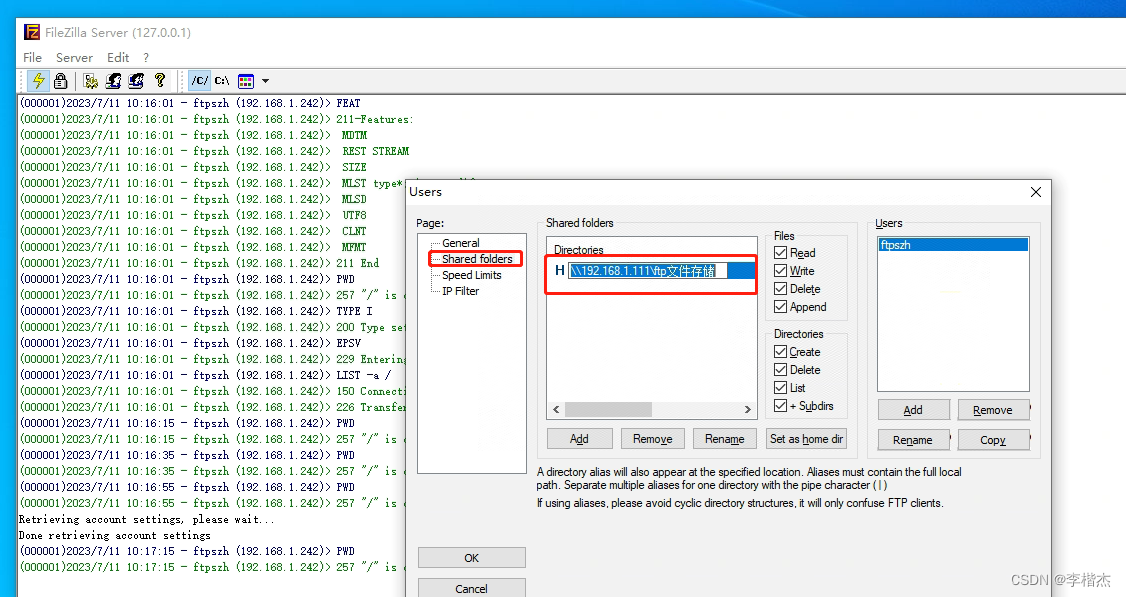Toggle the lightning bolt server active icon
Viewport: 1126px width, 597px height.
click(x=39, y=80)
